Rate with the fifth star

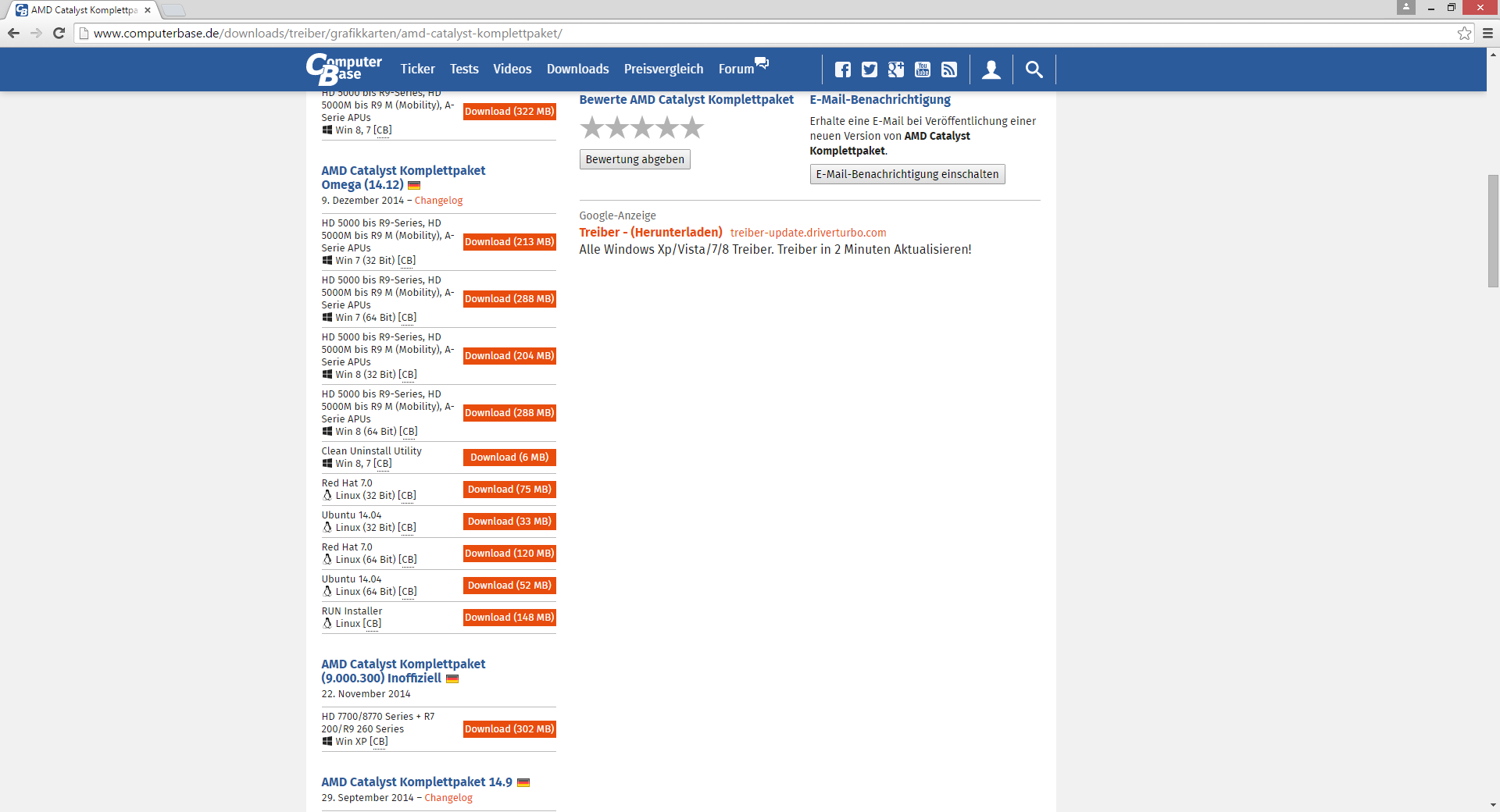(692, 127)
